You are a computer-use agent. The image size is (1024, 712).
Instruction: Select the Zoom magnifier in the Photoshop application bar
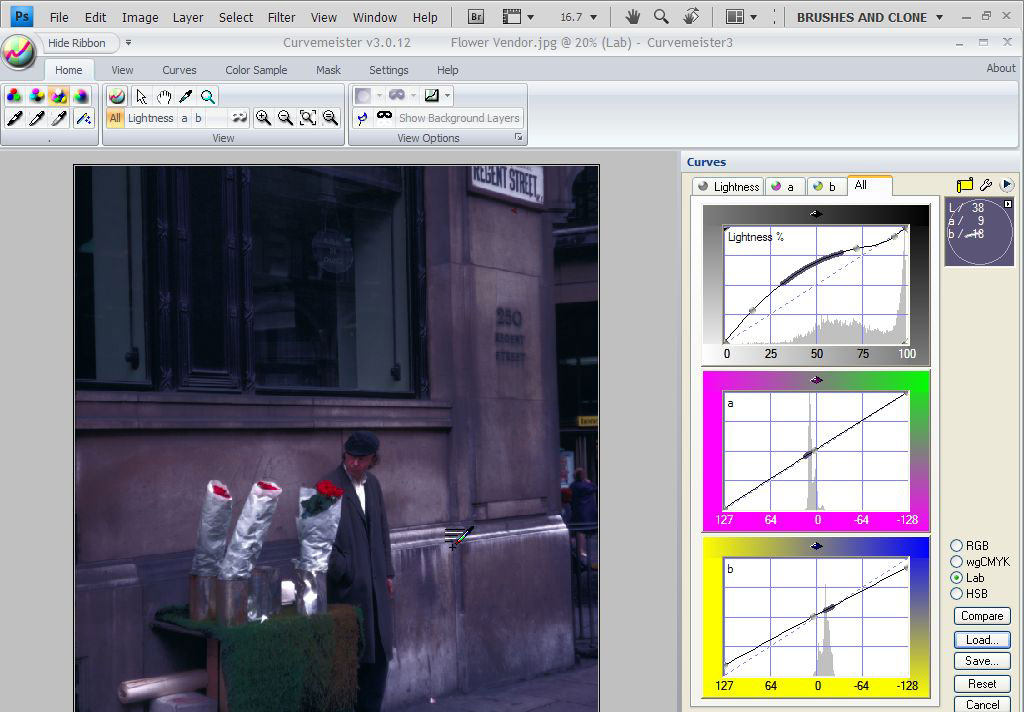661,17
